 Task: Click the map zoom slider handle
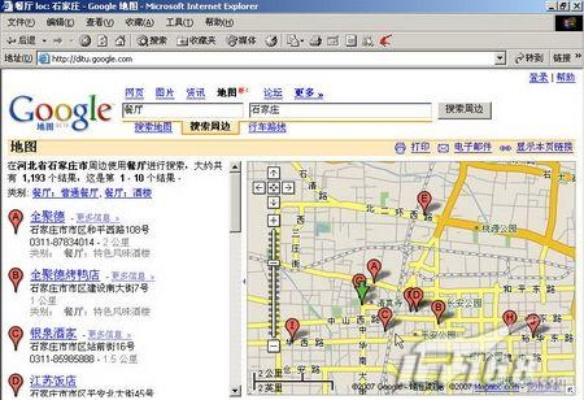[x=273, y=263]
